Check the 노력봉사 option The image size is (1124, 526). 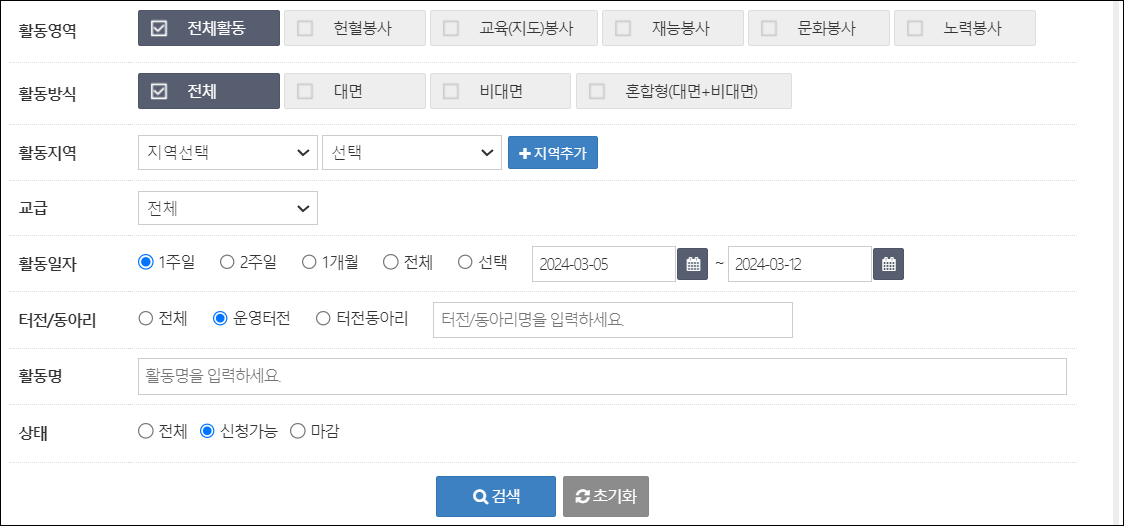[965, 29]
